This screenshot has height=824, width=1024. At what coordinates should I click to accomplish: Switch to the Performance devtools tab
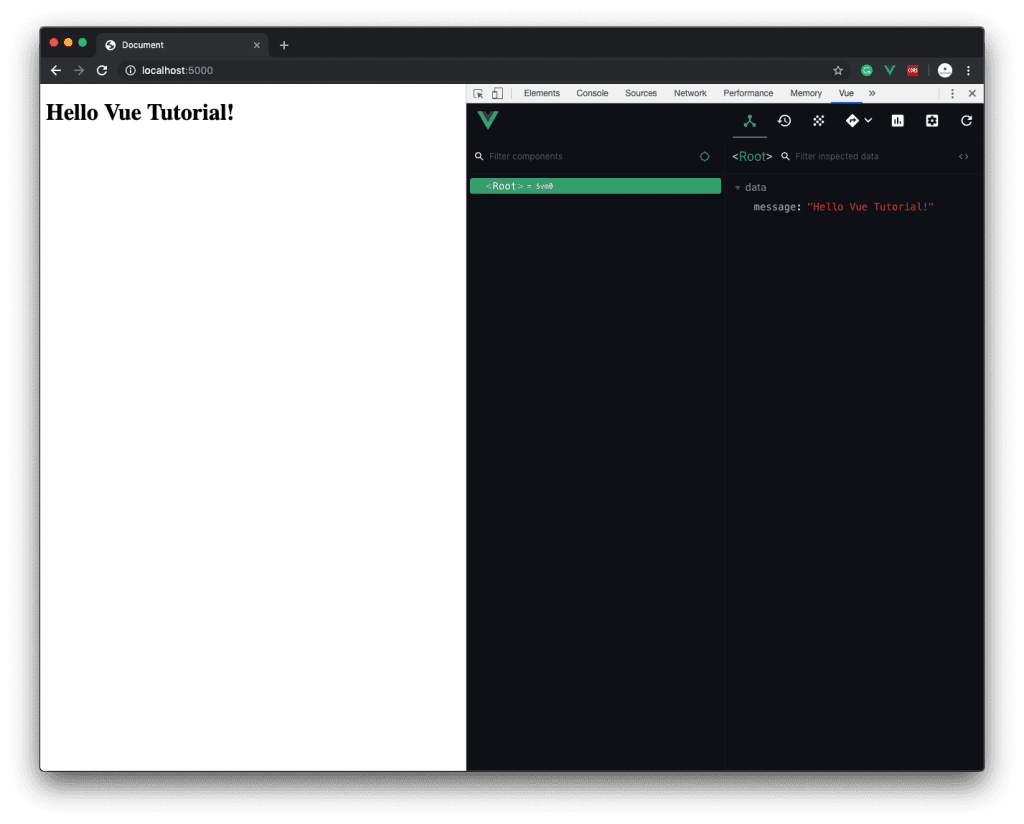748,93
